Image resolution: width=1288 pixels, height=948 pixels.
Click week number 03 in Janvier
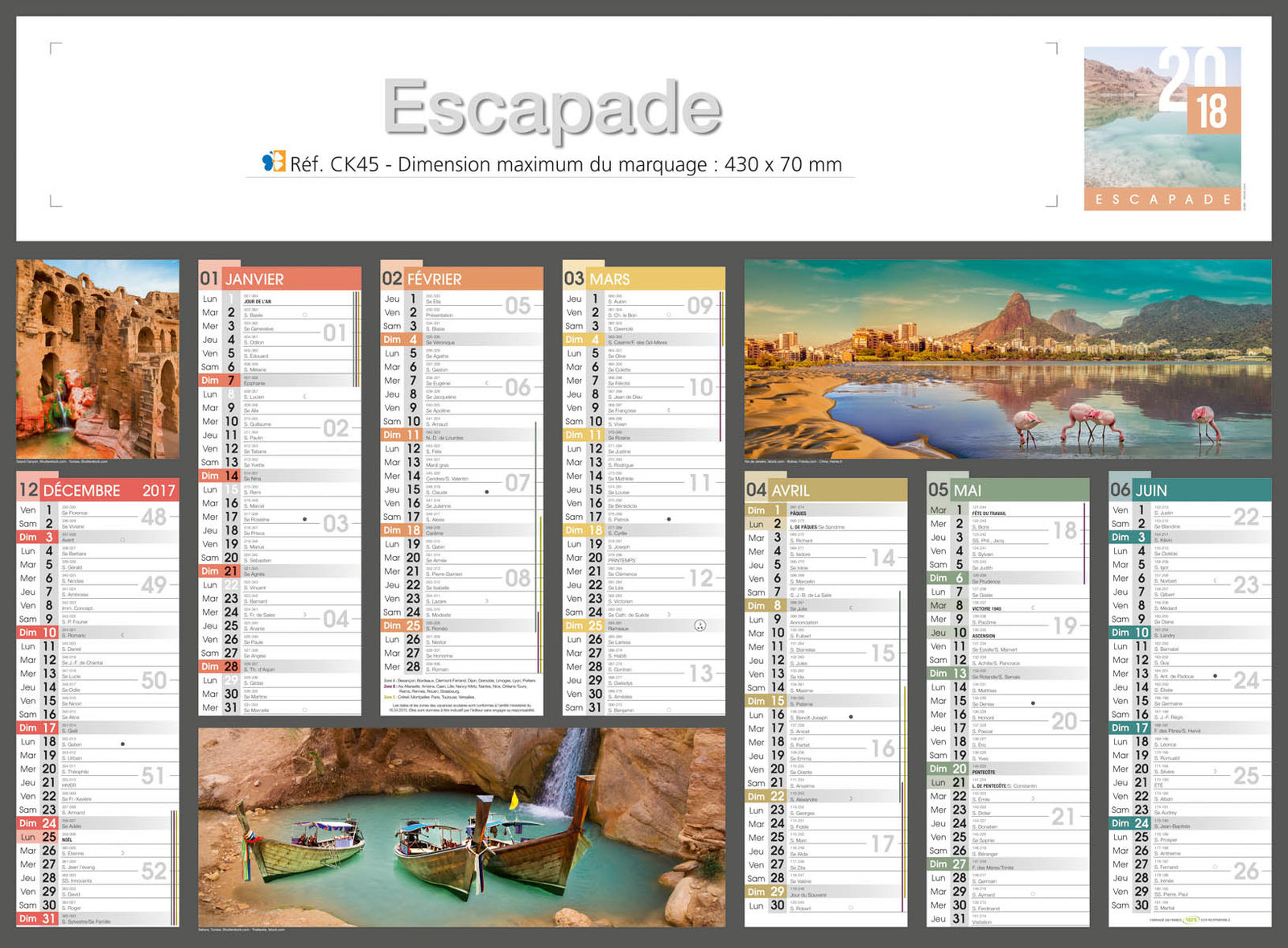336,524
